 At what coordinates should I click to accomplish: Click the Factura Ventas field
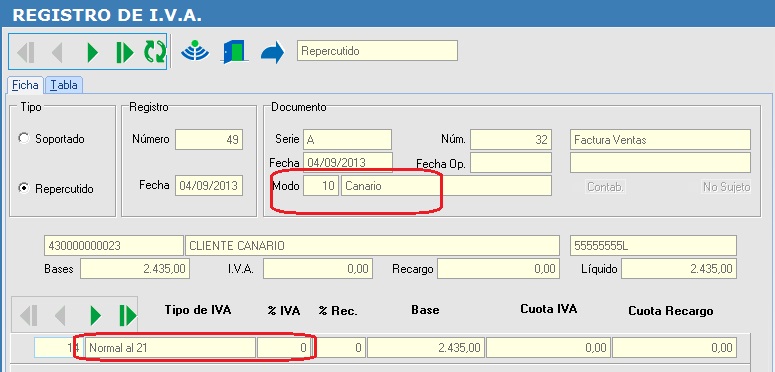660,139
